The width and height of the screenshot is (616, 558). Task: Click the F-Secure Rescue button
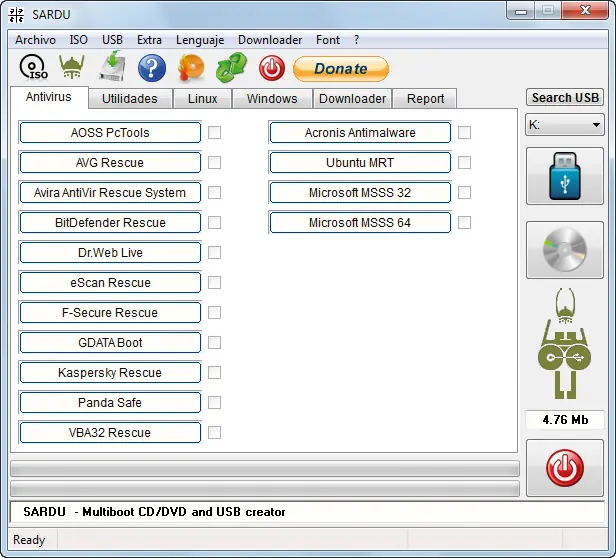(110, 312)
